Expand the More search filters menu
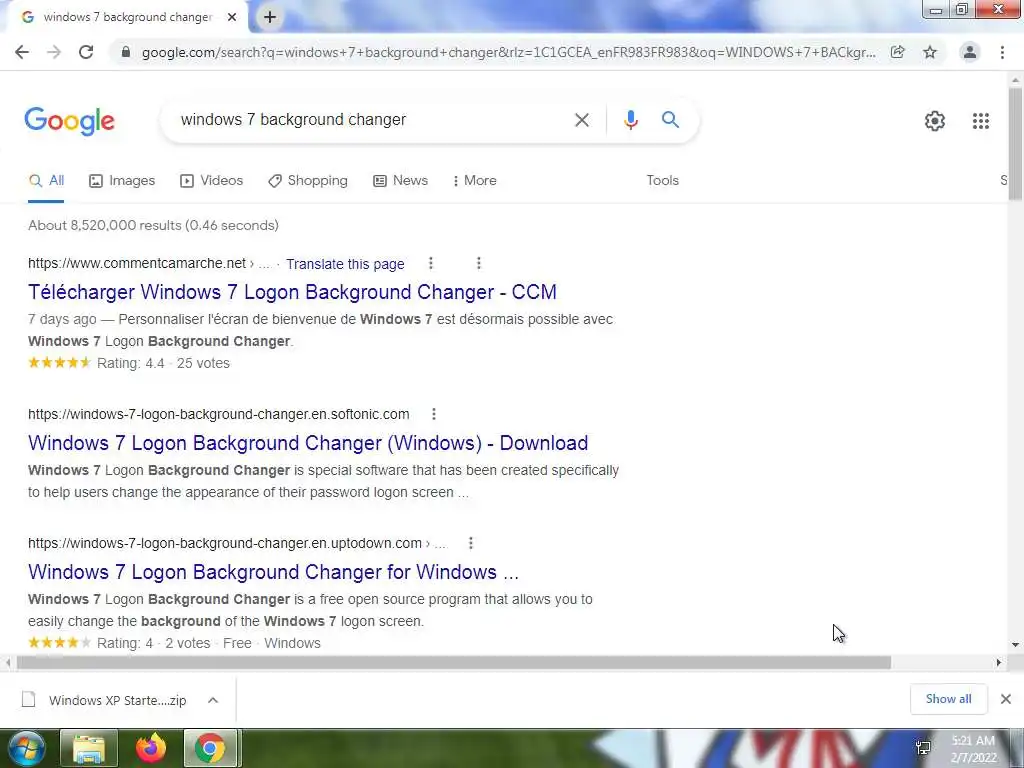This screenshot has height=768, width=1024. [475, 181]
